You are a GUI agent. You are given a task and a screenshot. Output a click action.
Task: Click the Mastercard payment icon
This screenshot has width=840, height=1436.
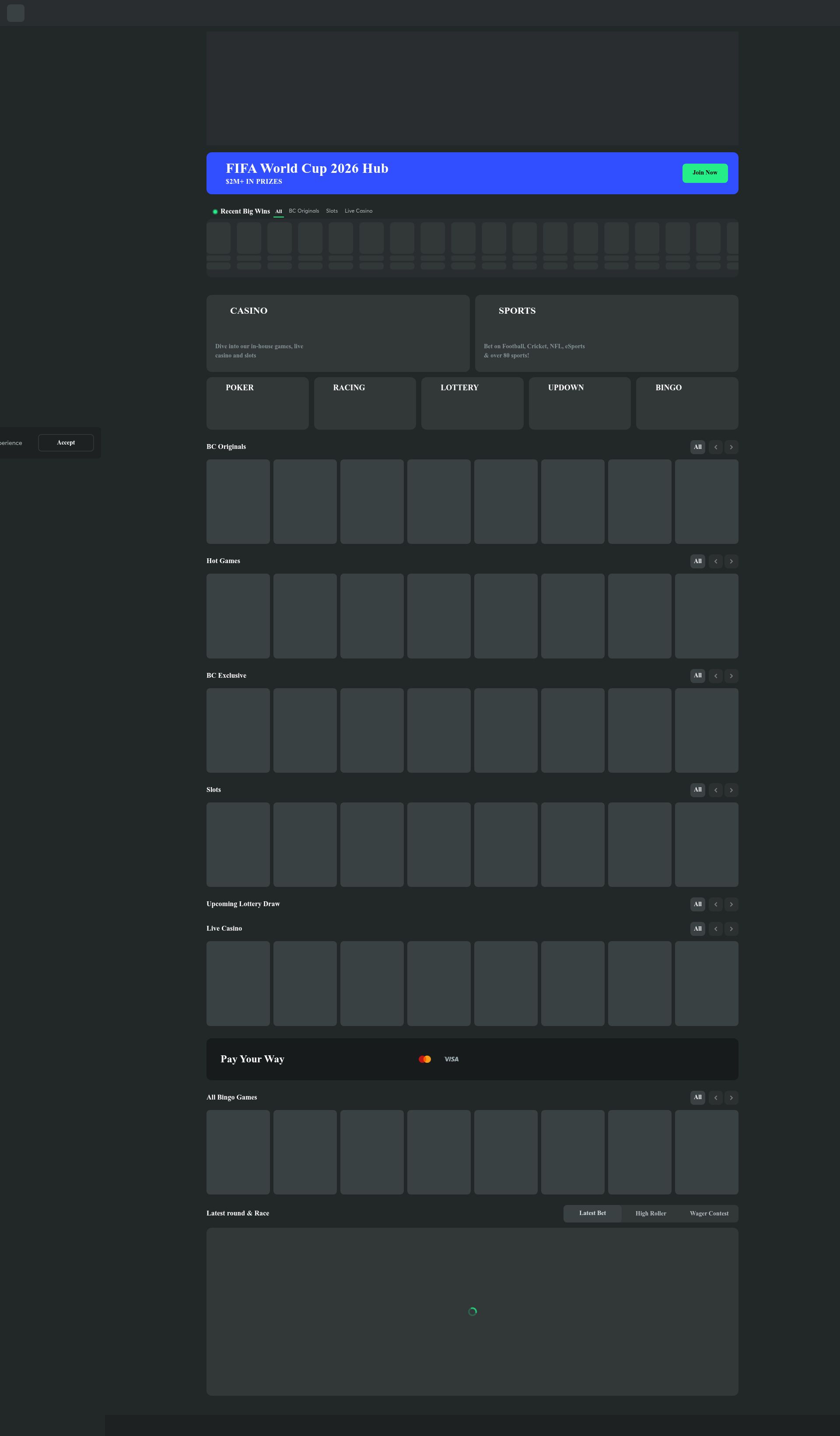click(x=424, y=1059)
